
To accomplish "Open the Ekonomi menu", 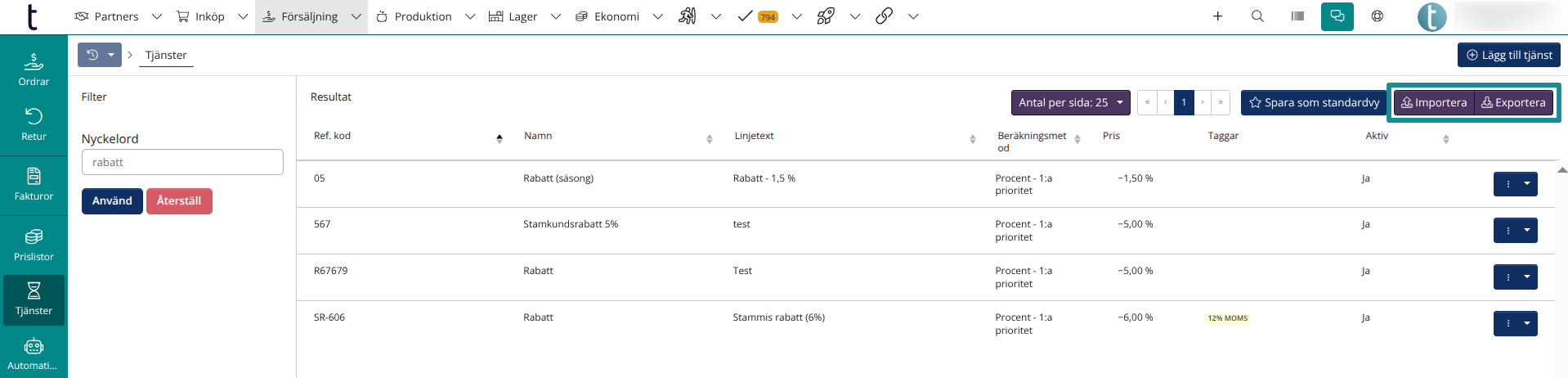I will (617, 16).
